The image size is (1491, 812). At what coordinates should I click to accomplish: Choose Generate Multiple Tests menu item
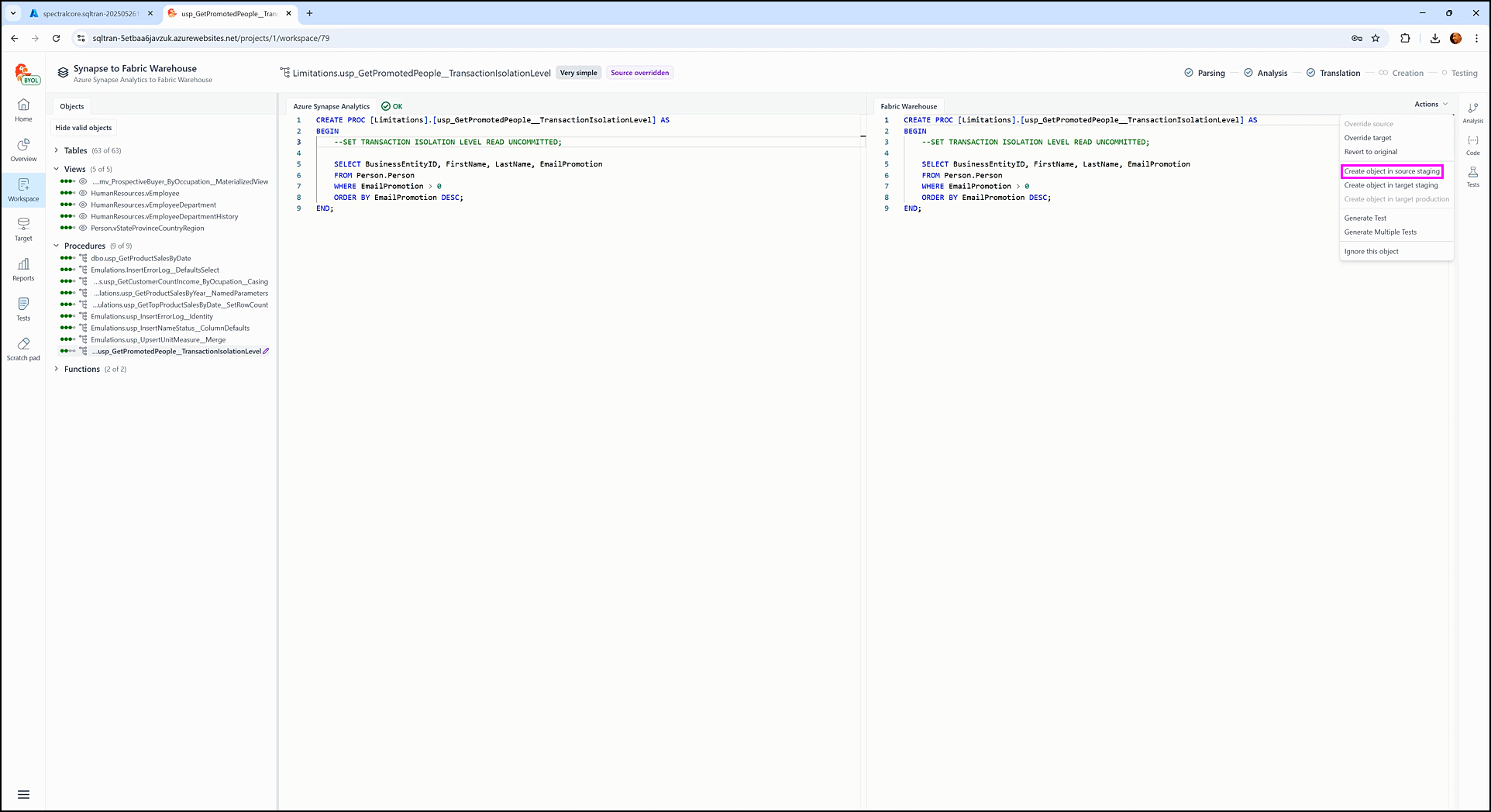(1380, 232)
